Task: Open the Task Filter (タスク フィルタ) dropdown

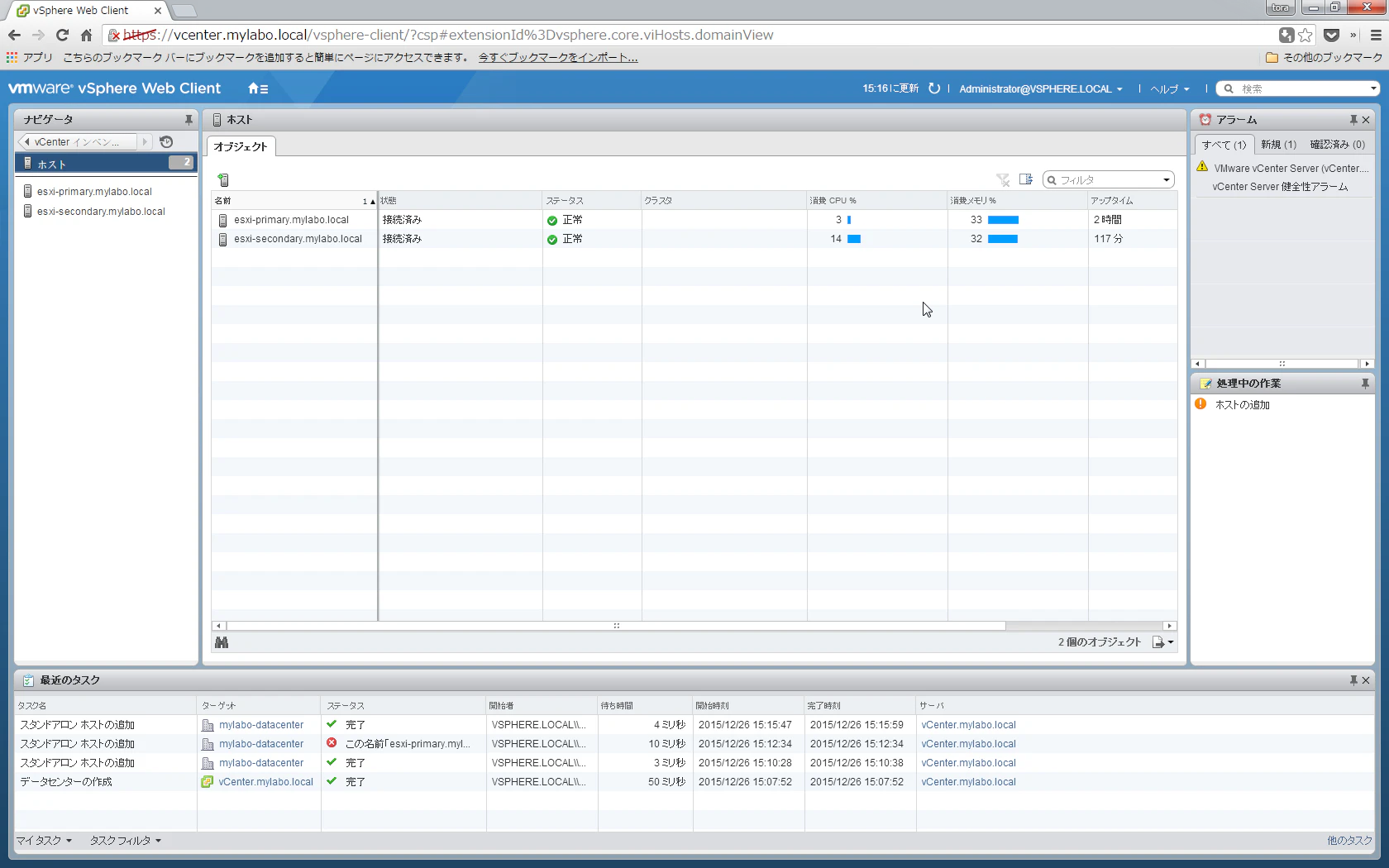Action: pos(126,841)
